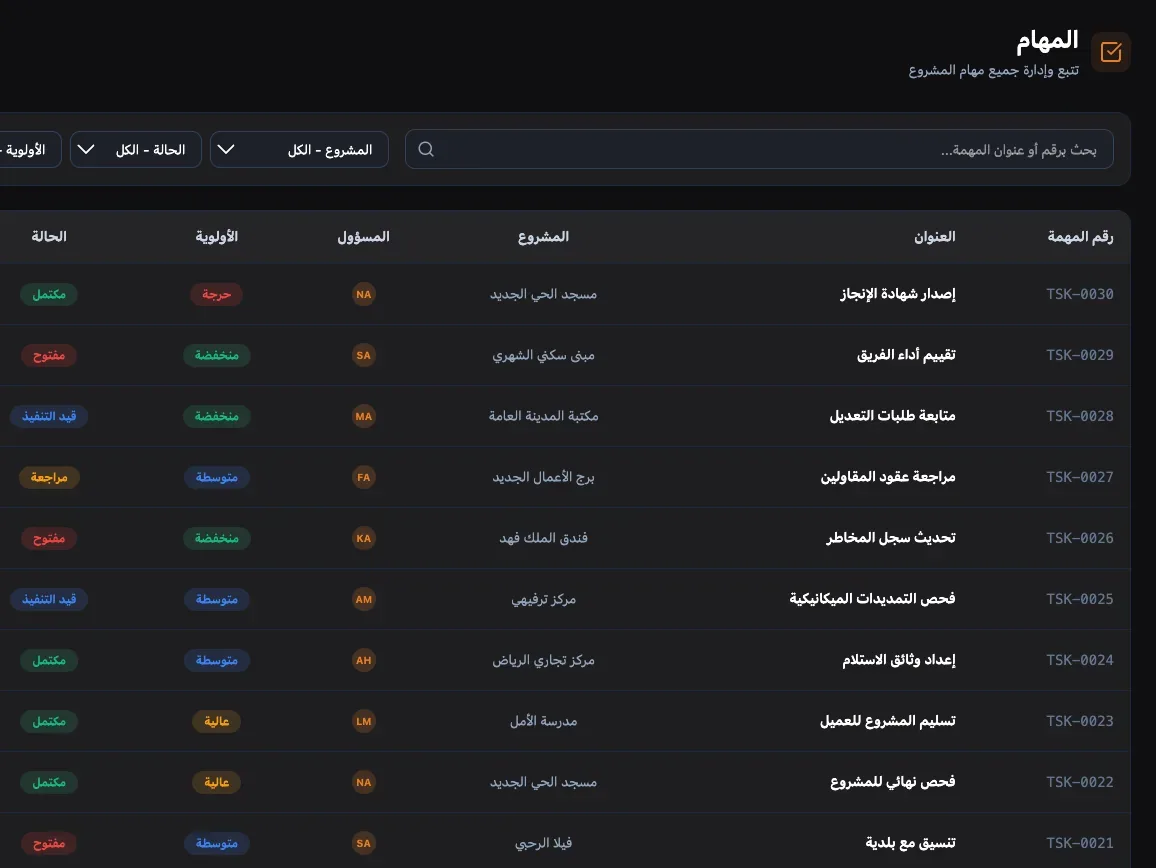Click مراجعة status badge in TSK-0027 row
Screen dimensions: 1156x868
click(49, 477)
